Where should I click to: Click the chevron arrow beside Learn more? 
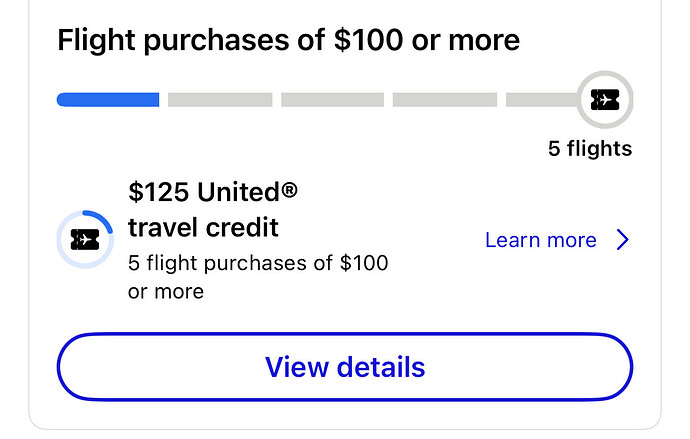623,240
